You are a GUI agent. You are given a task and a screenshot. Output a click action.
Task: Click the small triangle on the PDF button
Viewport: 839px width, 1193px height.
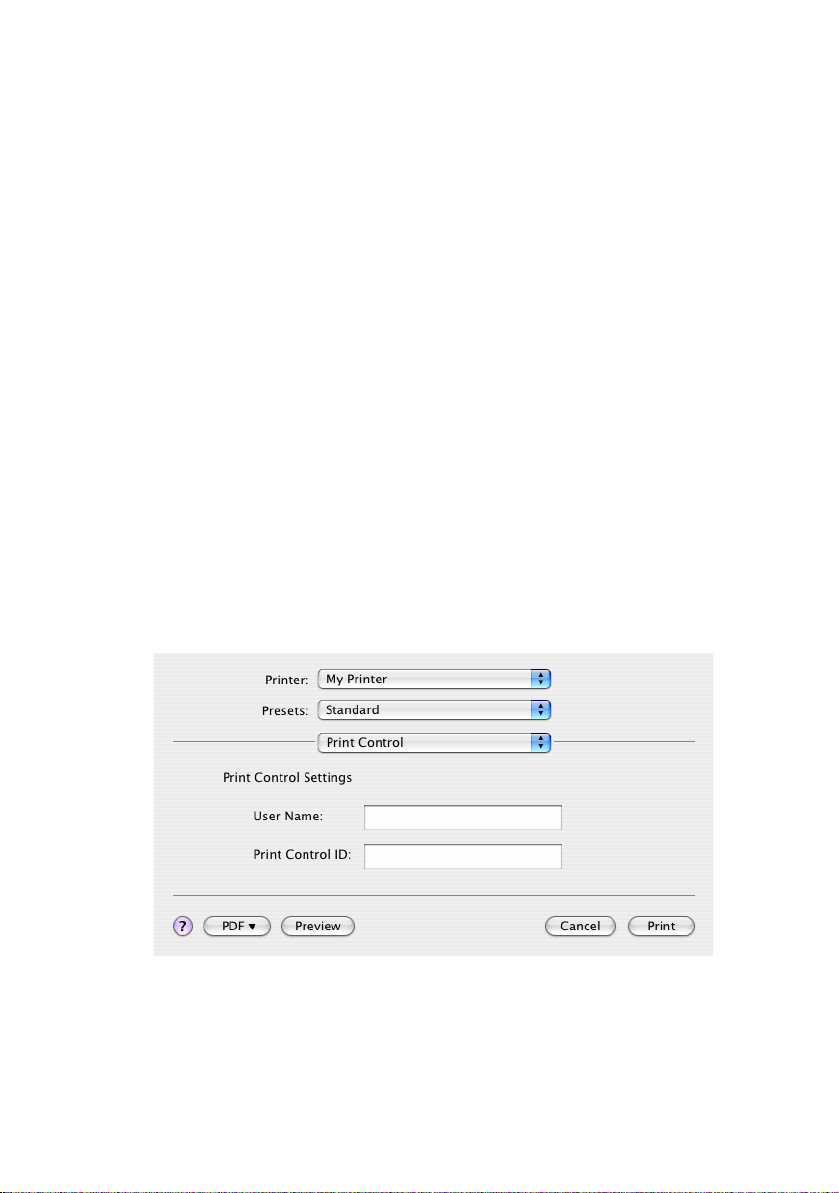[252, 927]
